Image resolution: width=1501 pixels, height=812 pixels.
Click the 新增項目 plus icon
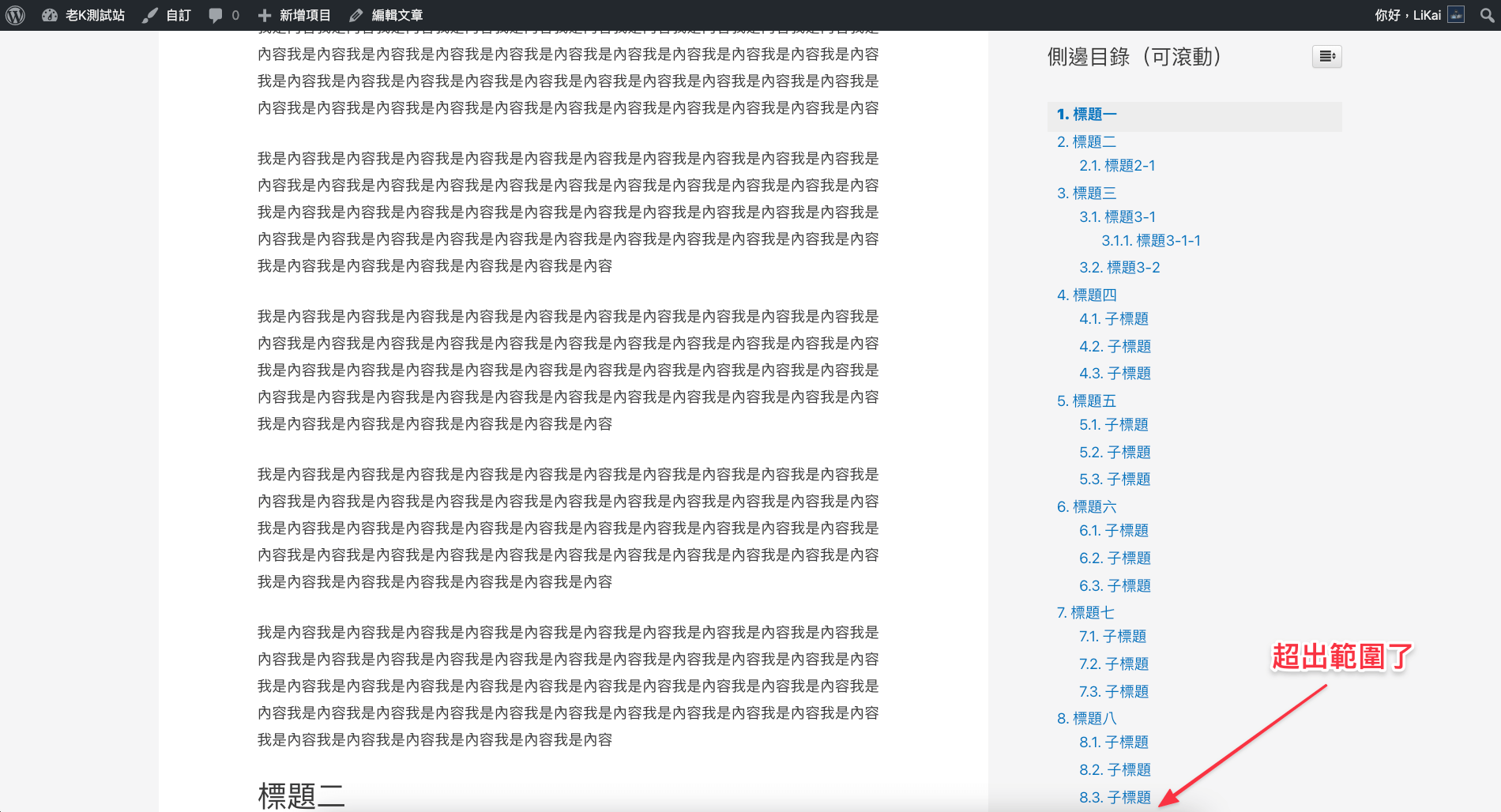click(x=265, y=15)
